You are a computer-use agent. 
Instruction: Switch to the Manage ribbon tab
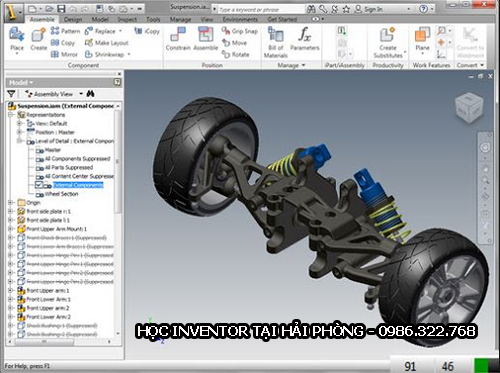tap(180, 19)
